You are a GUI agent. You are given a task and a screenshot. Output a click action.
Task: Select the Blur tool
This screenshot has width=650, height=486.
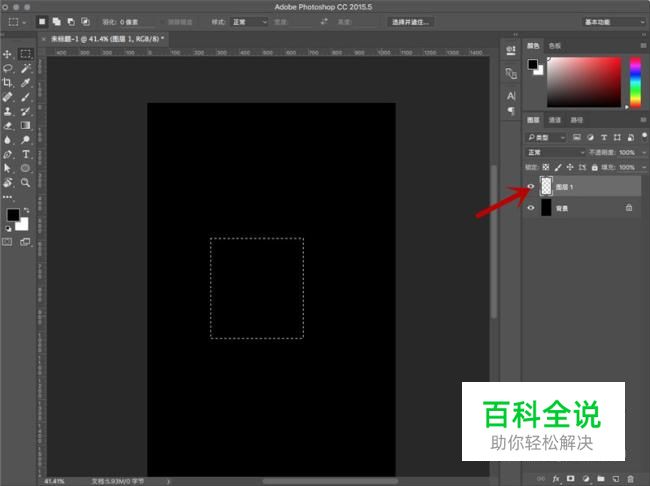click(7, 140)
